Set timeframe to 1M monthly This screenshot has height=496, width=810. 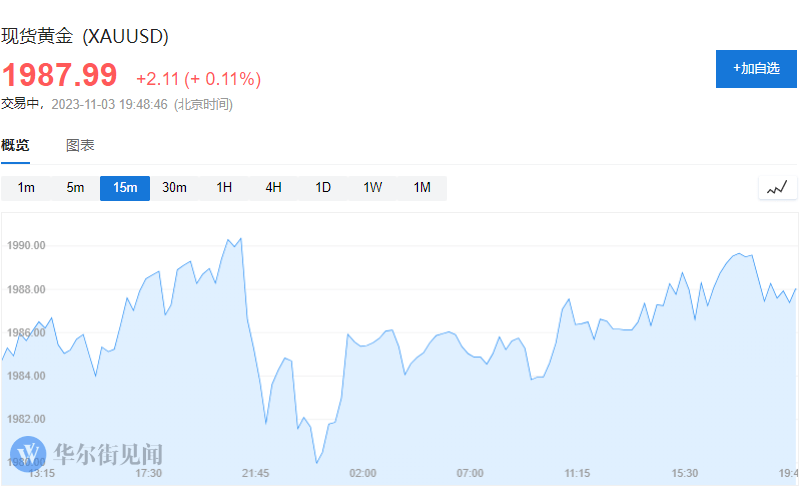coord(422,188)
